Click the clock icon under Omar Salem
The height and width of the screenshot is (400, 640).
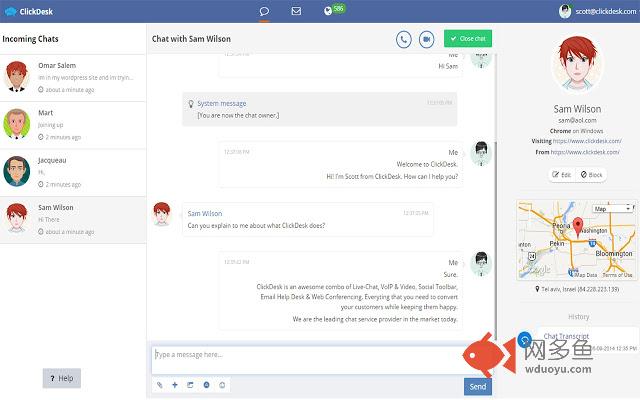41,89
